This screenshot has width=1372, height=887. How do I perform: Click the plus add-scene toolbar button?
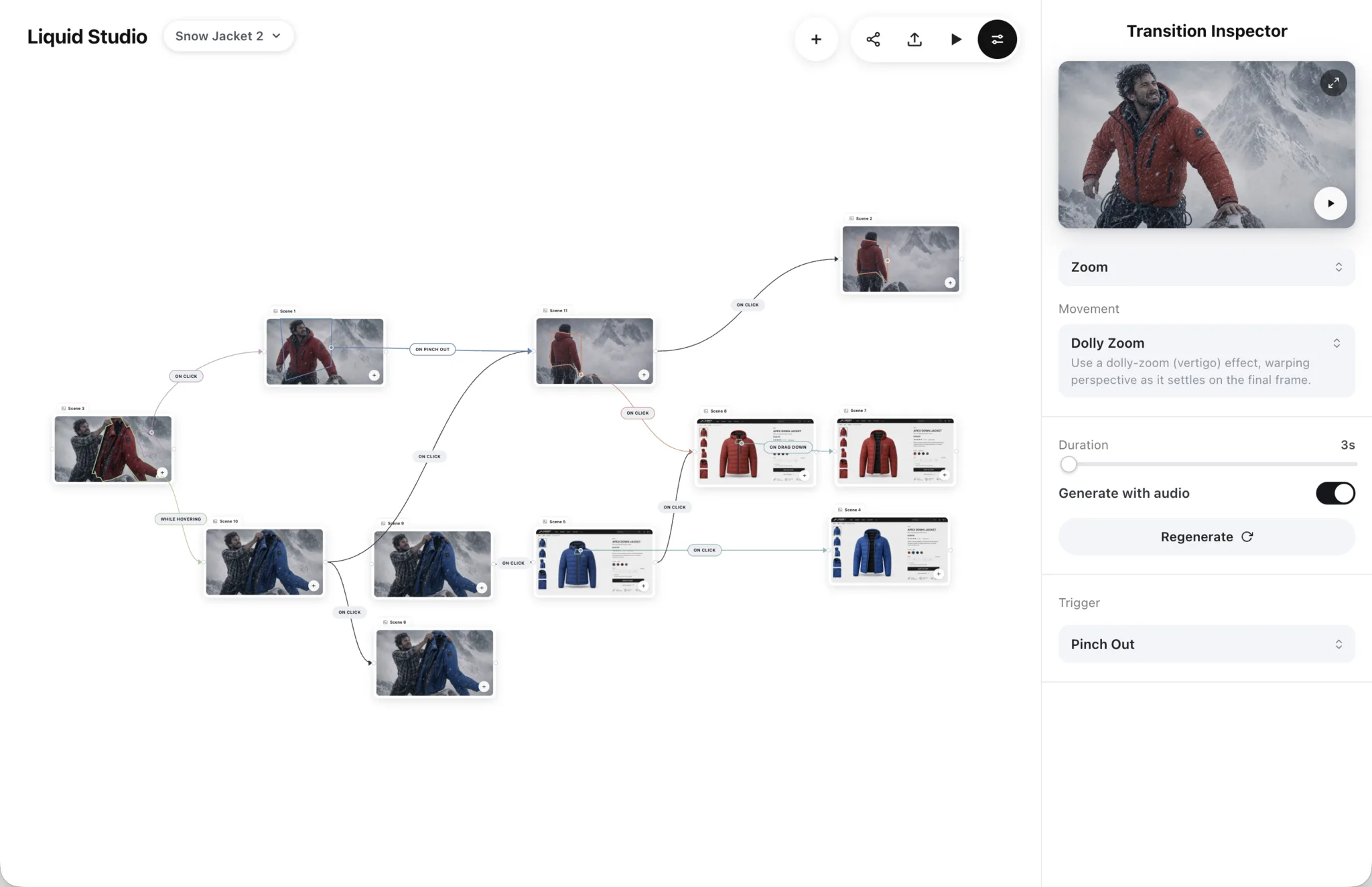816,40
